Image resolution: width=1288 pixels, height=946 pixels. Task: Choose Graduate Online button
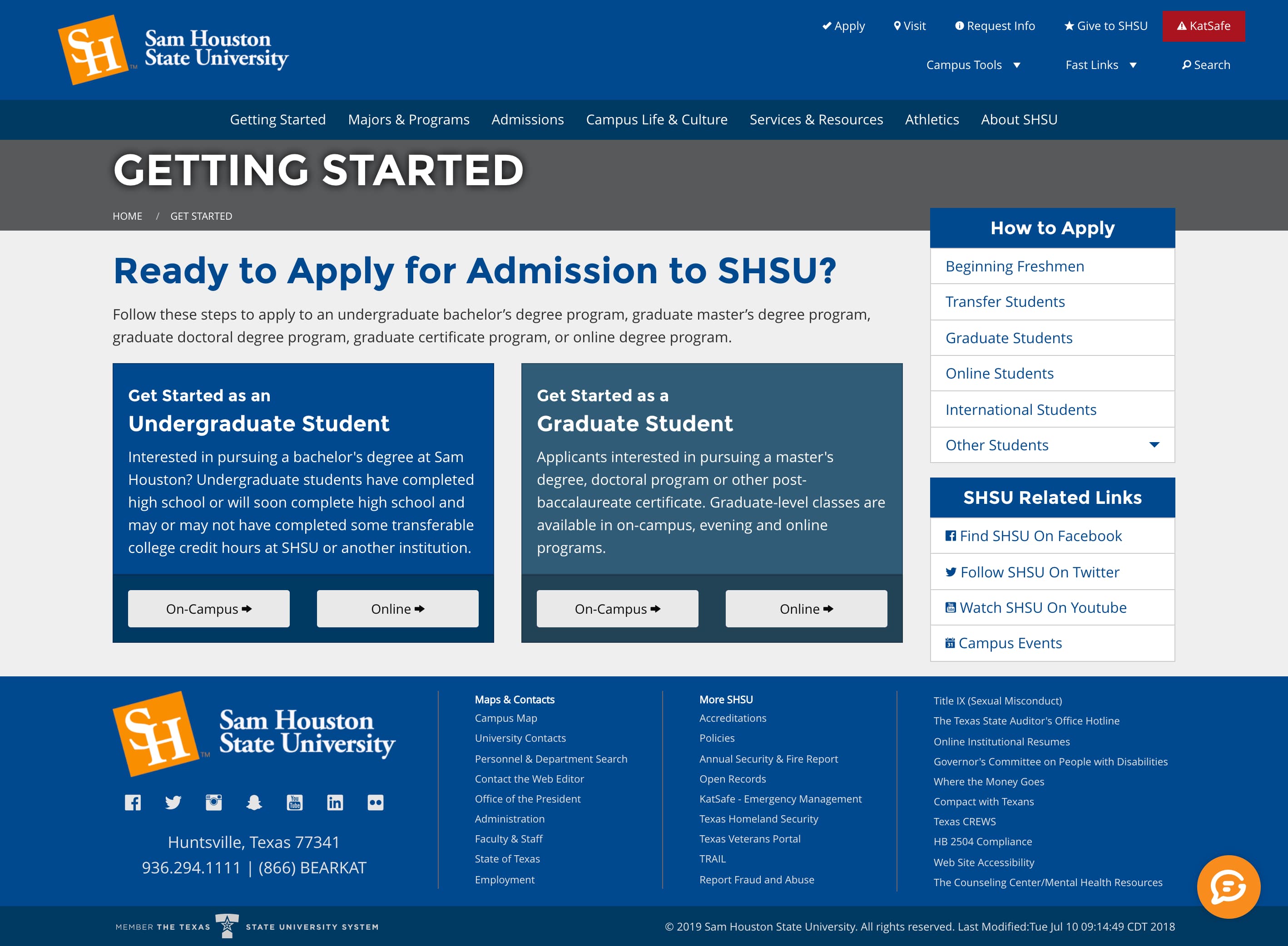806,609
